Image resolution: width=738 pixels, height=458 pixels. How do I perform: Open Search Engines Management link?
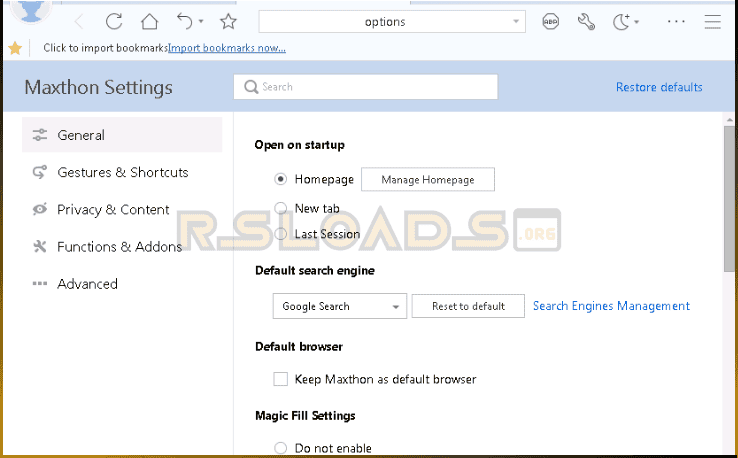[x=611, y=306]
